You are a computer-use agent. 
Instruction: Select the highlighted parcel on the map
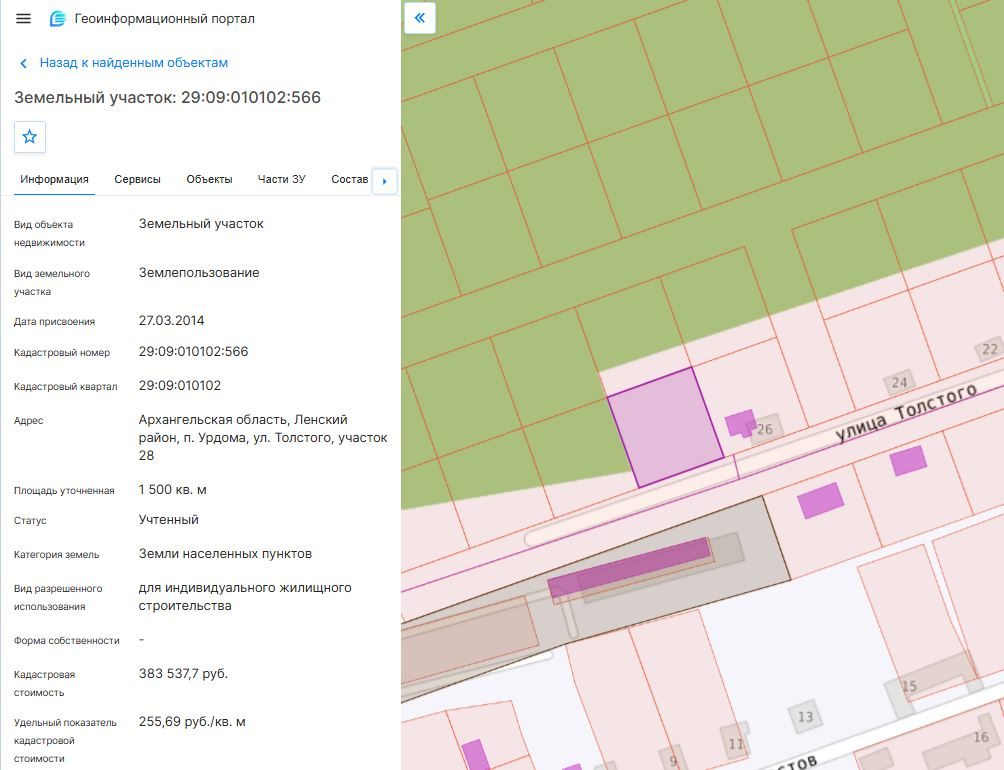665,427
